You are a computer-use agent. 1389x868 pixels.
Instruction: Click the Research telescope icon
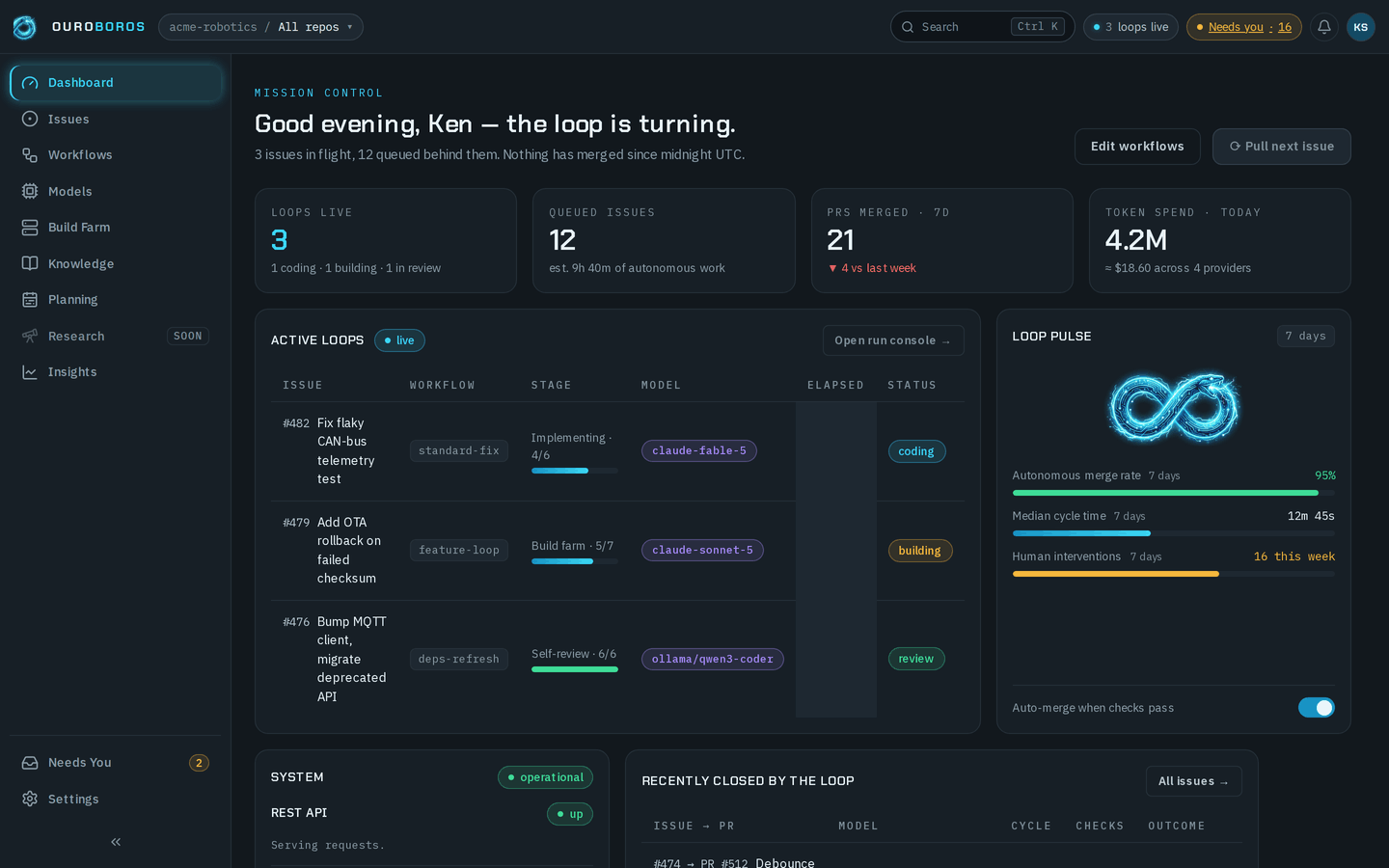pos(30,336)
